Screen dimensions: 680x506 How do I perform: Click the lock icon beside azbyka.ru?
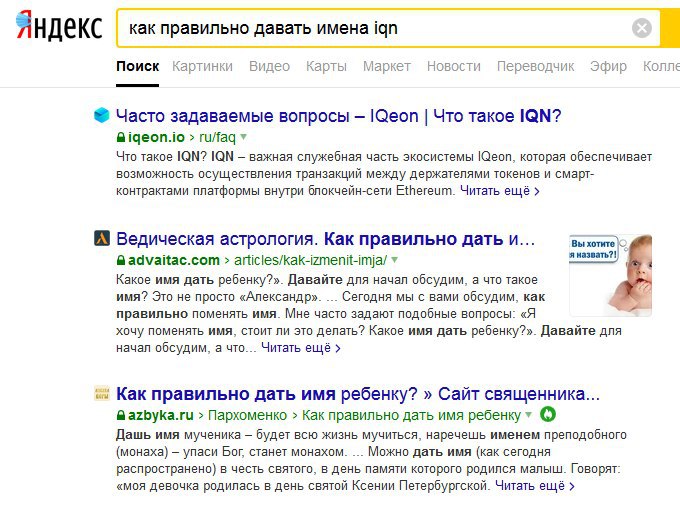(121, 415)
